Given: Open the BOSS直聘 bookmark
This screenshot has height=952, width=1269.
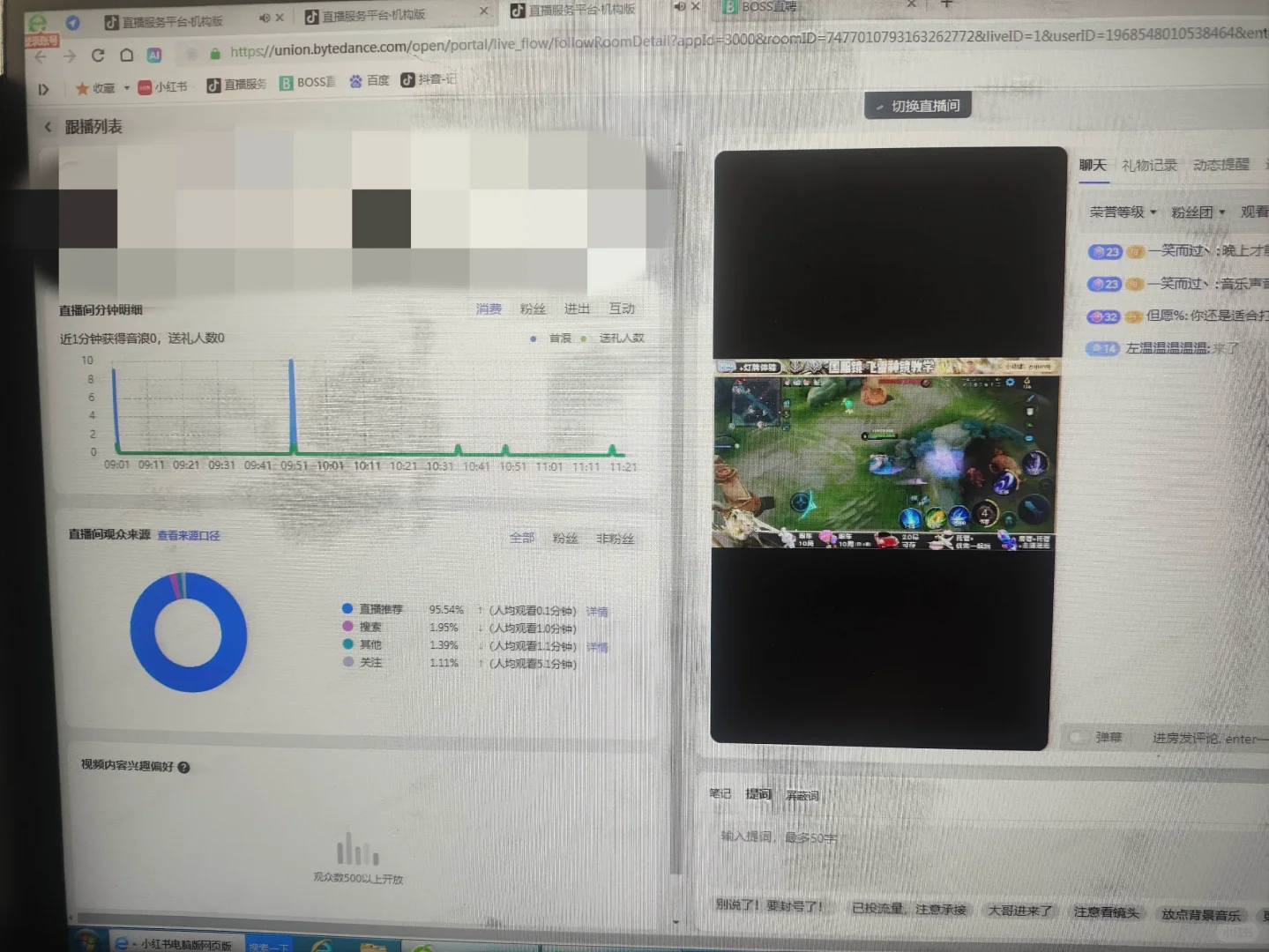Looking at the screenshot, I should point(308,82).
